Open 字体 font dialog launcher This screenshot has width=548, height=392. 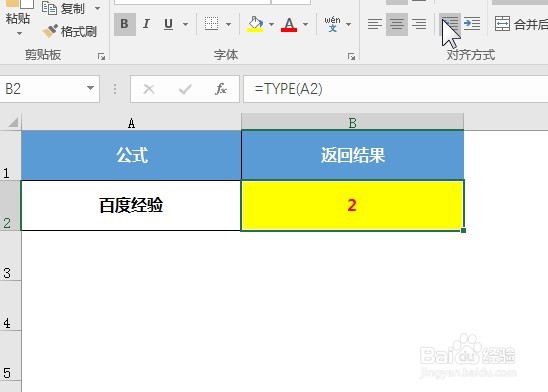click(351, 56)
